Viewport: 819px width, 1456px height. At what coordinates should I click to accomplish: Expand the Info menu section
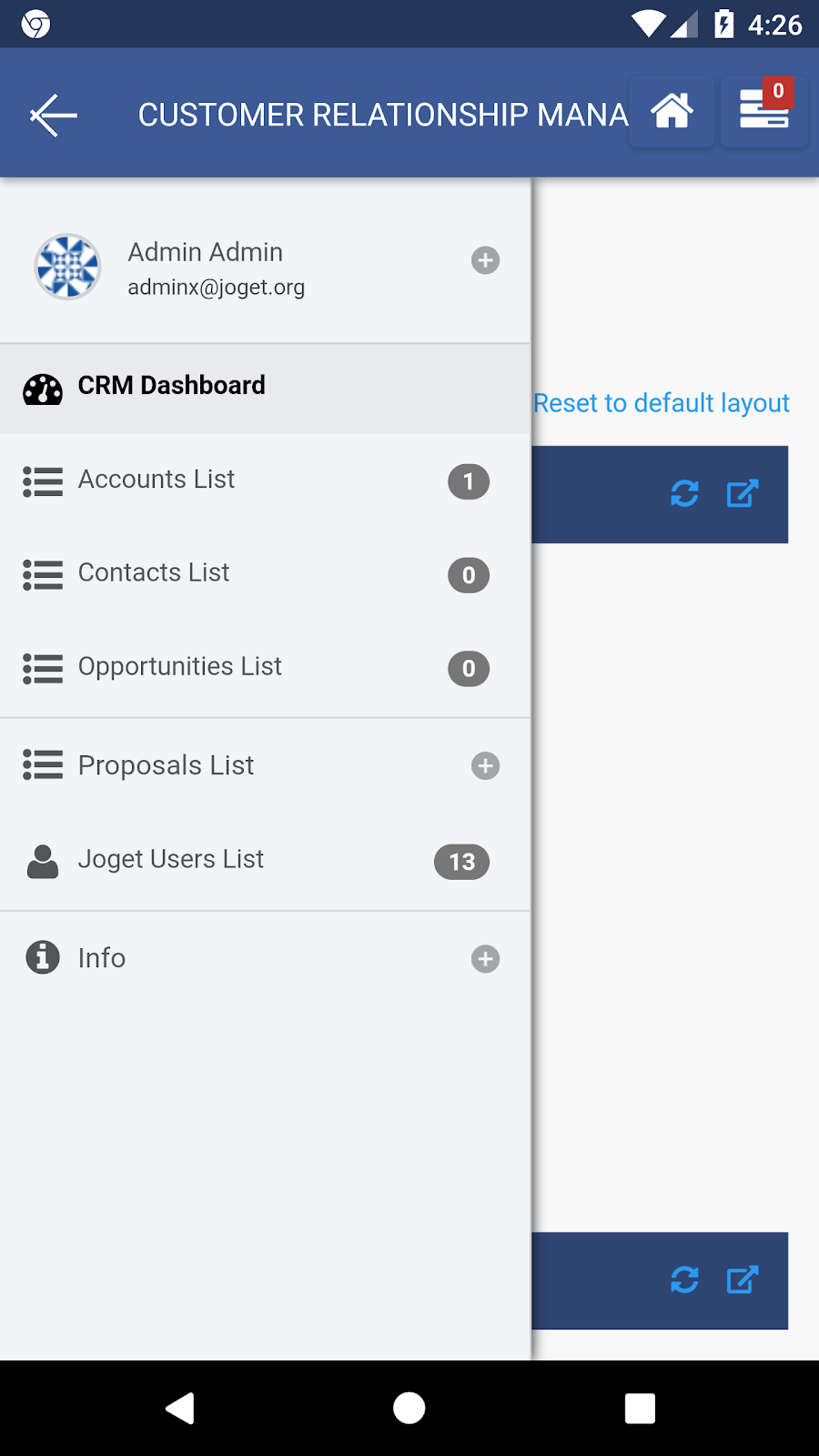tap(485, 959)
